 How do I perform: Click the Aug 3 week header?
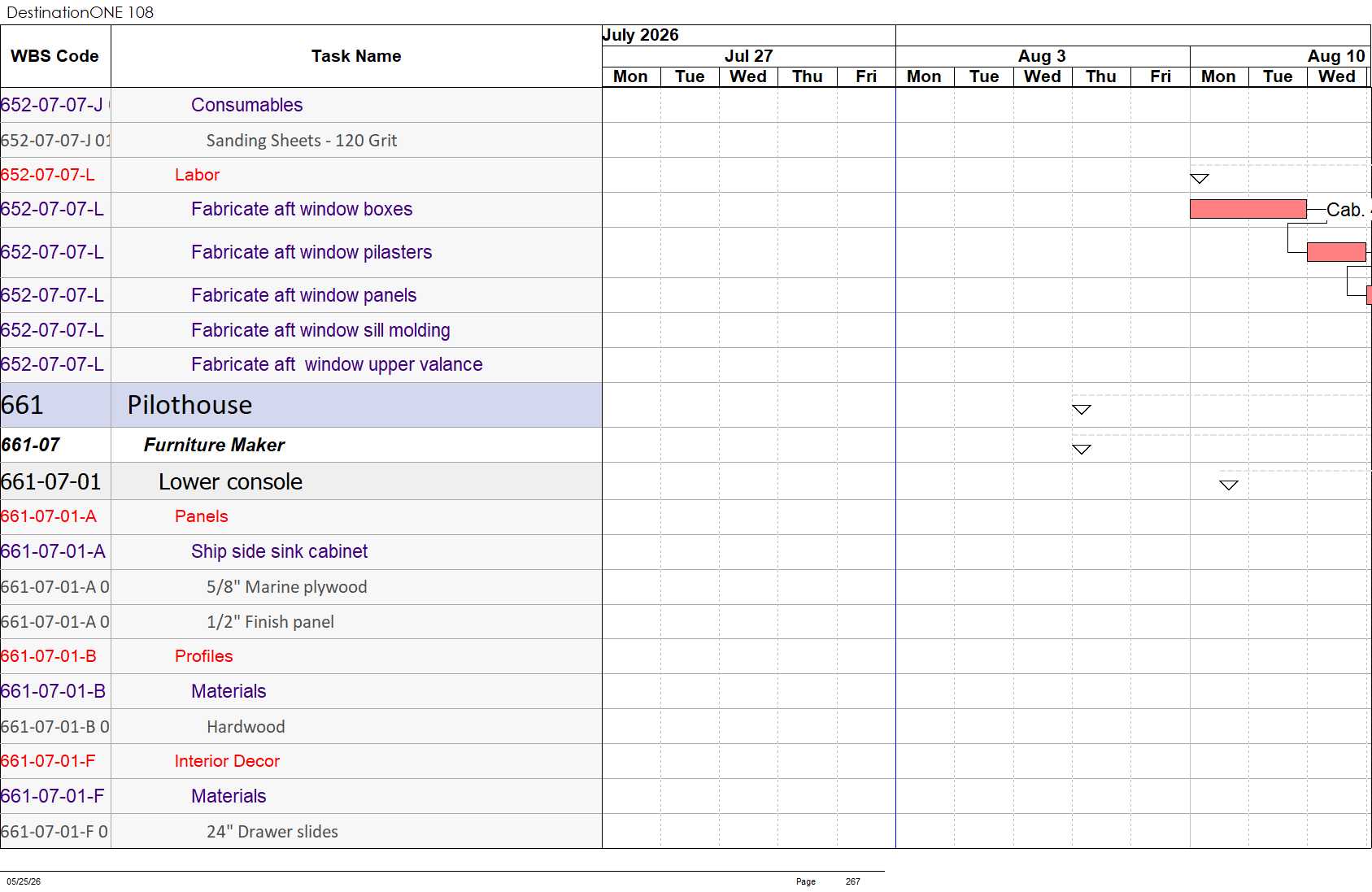click(x=1043, y=56)
